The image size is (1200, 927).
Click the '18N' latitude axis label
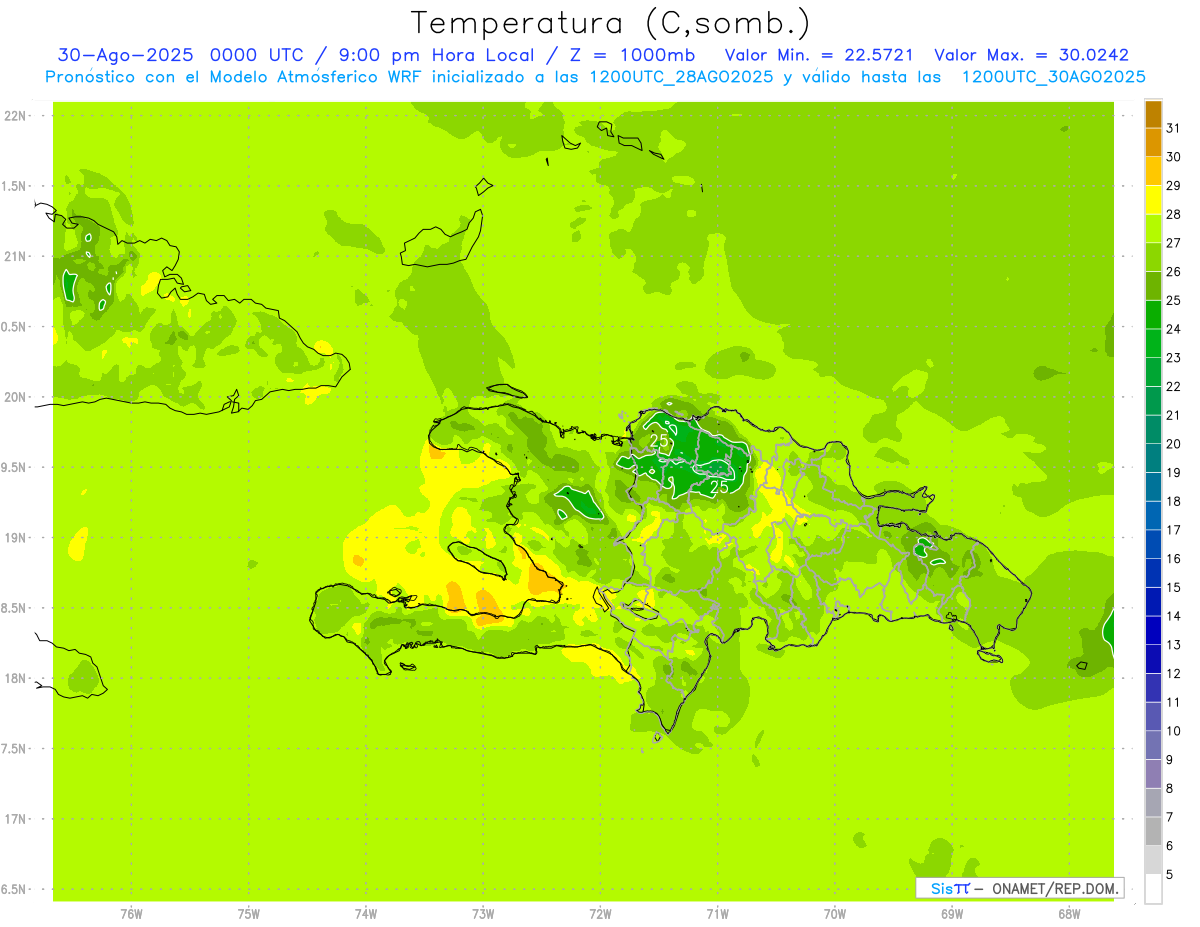[15, 678]
